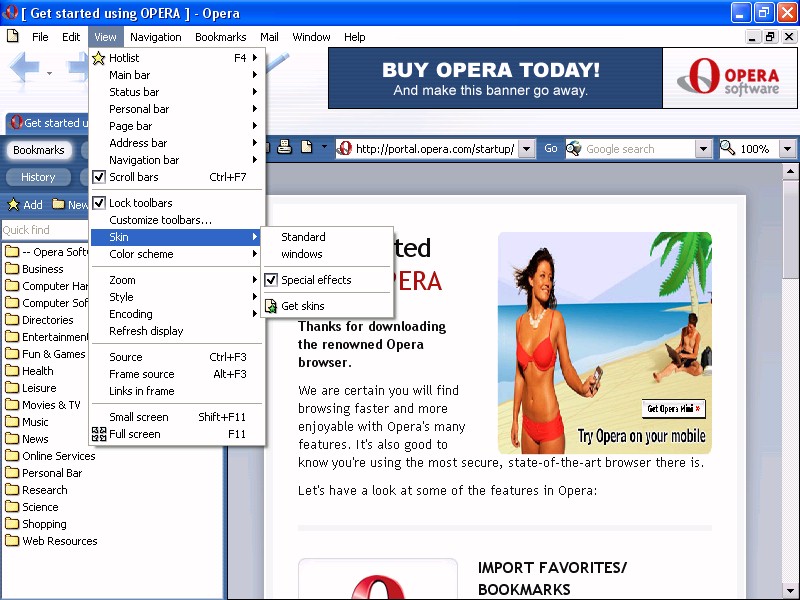Viewport: 800px width, 600px height.
Task: Open the Directories bookmarks folder
Action: [39, 320]
